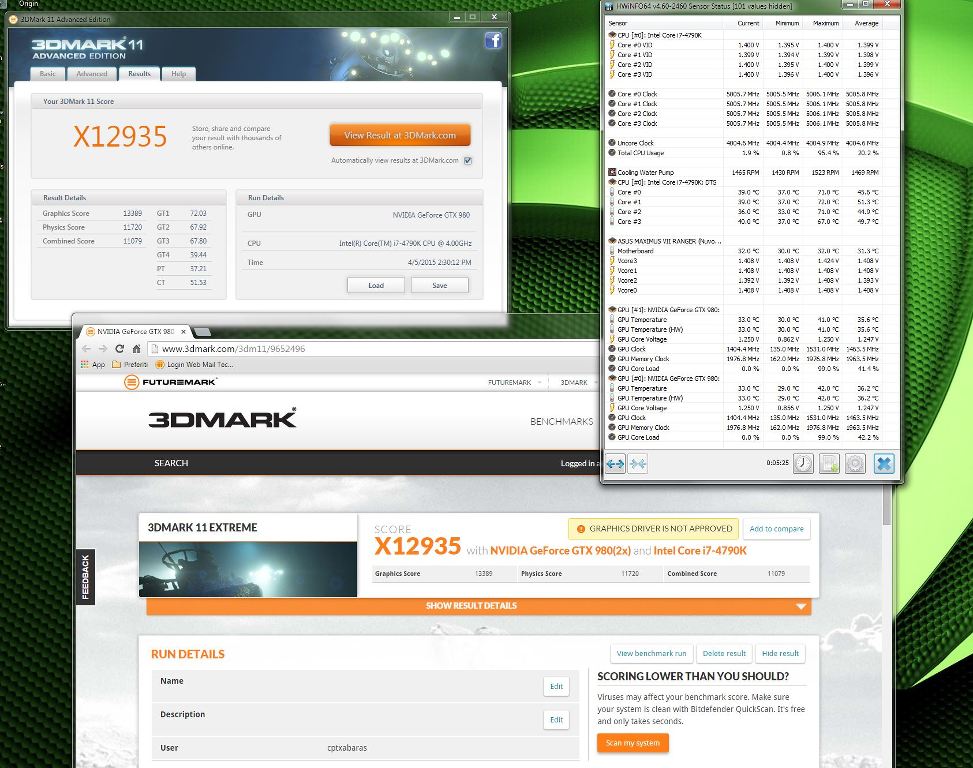Viewport: 973px width, 768px height.
Task: Click the Futuremark logo icon
Action: (131, 382)
